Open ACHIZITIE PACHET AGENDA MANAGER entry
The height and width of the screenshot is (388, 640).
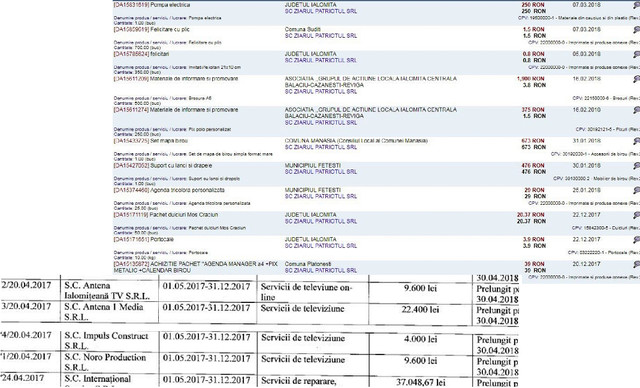196,267
